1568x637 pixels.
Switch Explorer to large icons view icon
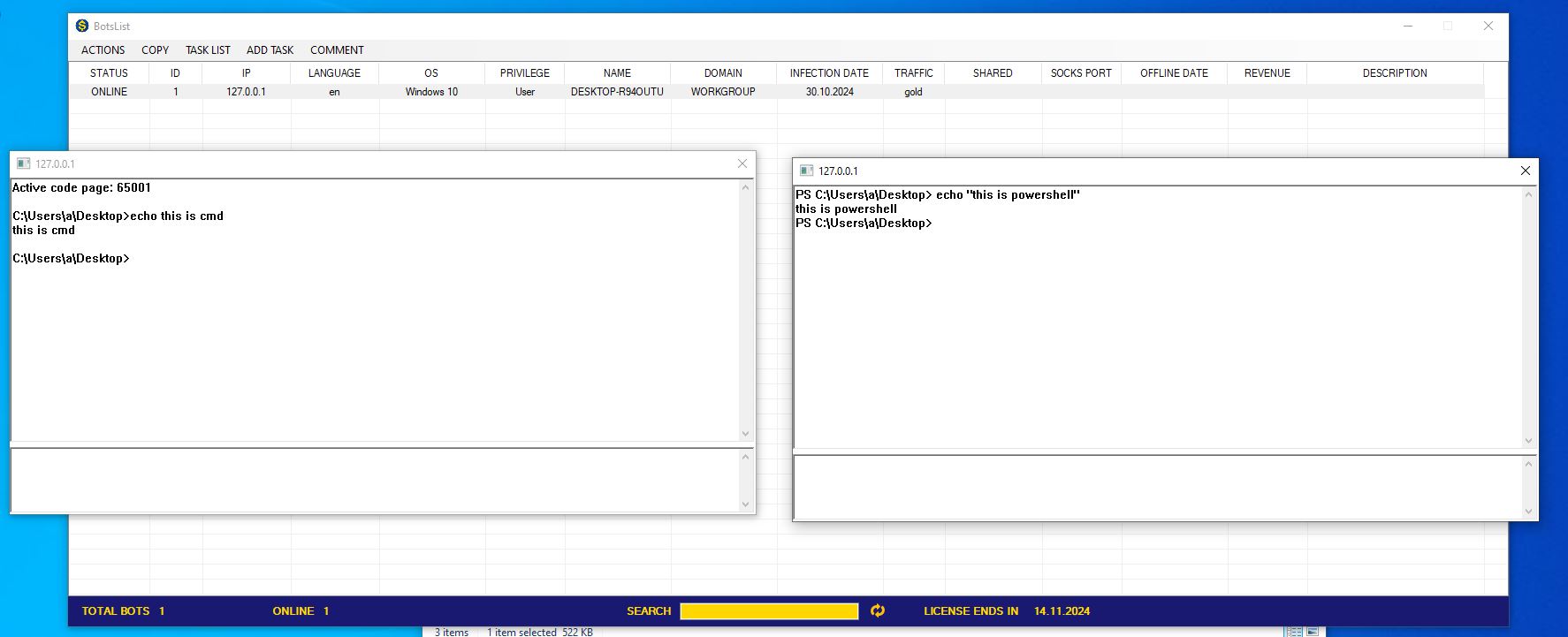tap(1313, 632)
